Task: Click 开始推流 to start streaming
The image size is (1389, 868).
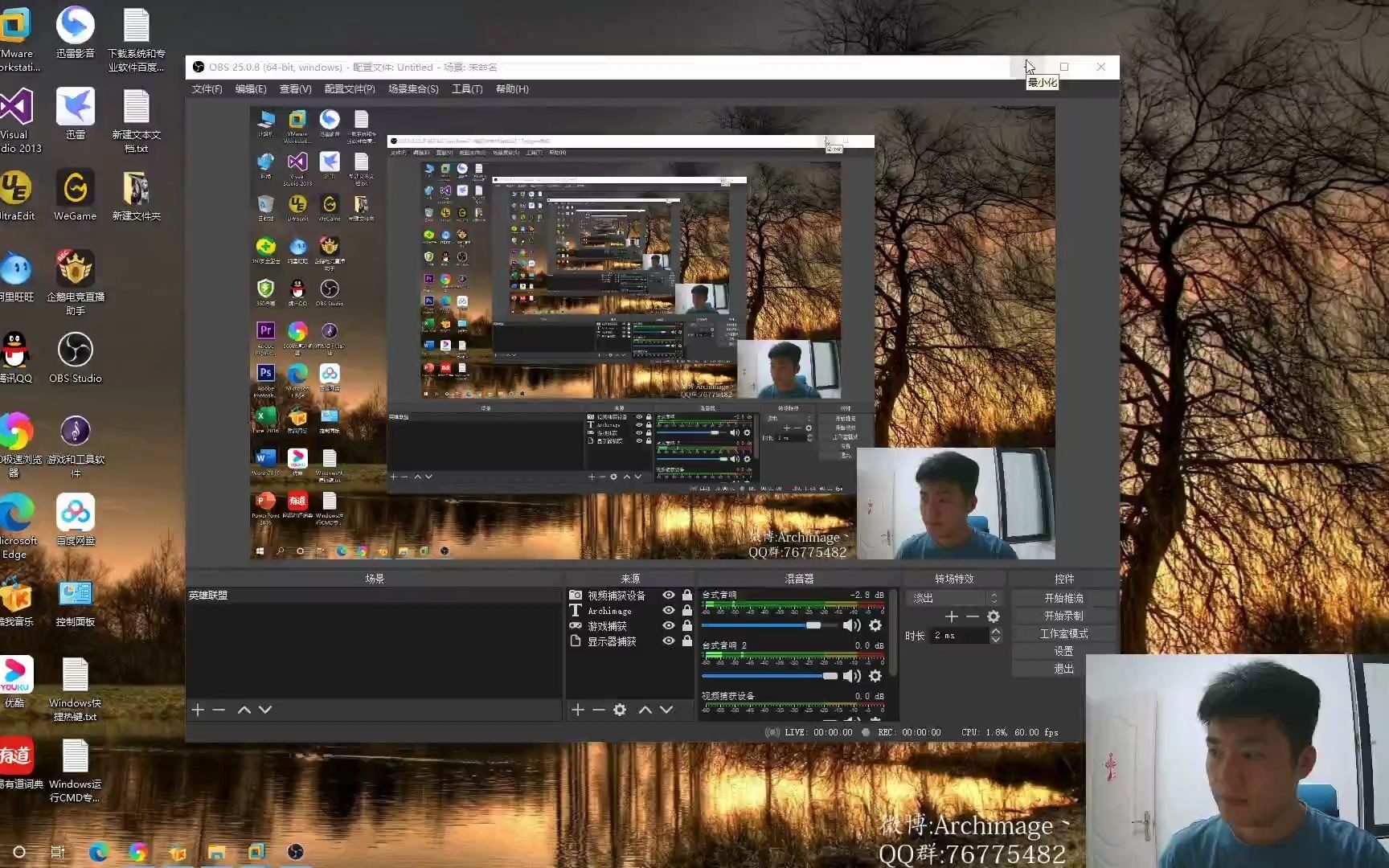Action: (1063, 599)
